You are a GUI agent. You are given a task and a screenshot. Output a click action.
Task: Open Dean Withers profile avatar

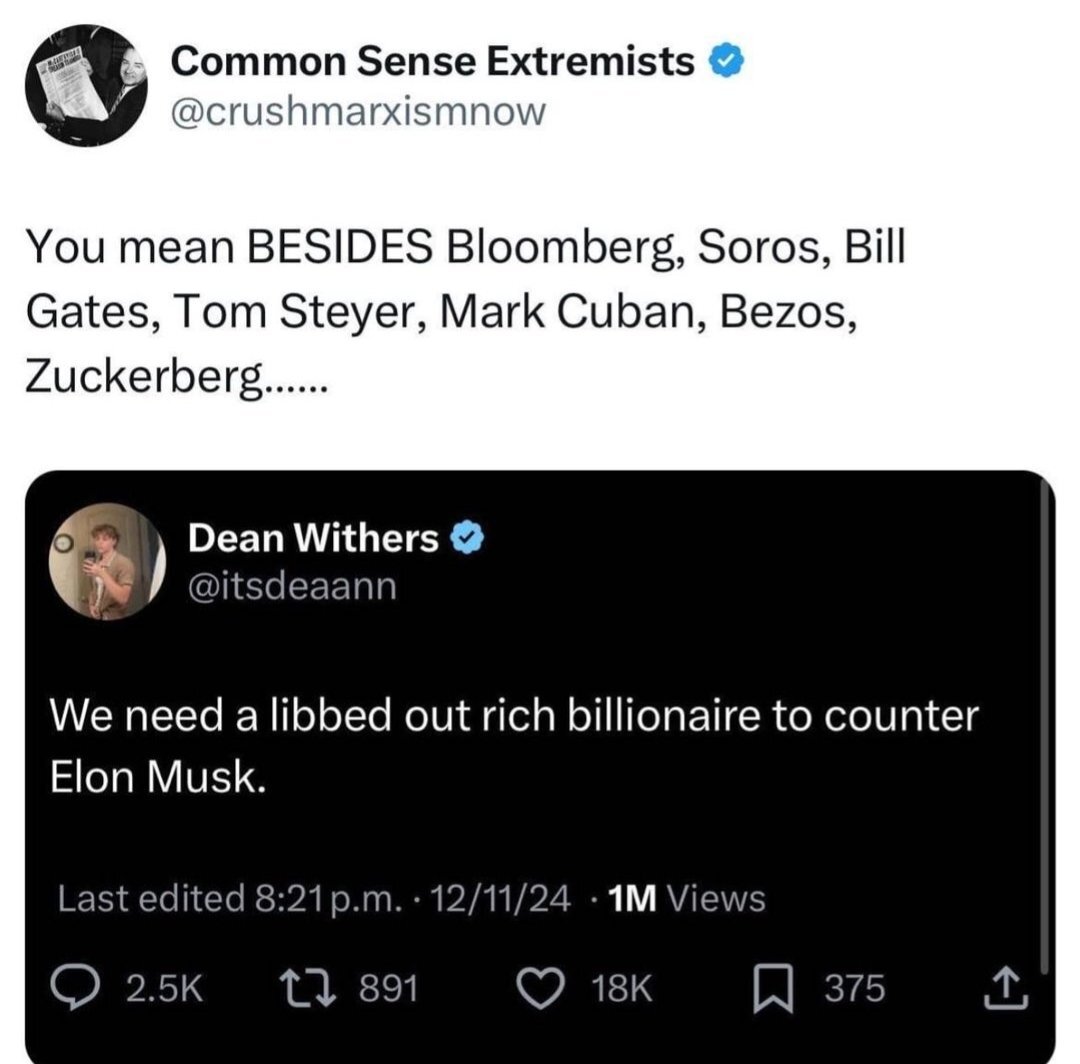(x=106, y=562)
